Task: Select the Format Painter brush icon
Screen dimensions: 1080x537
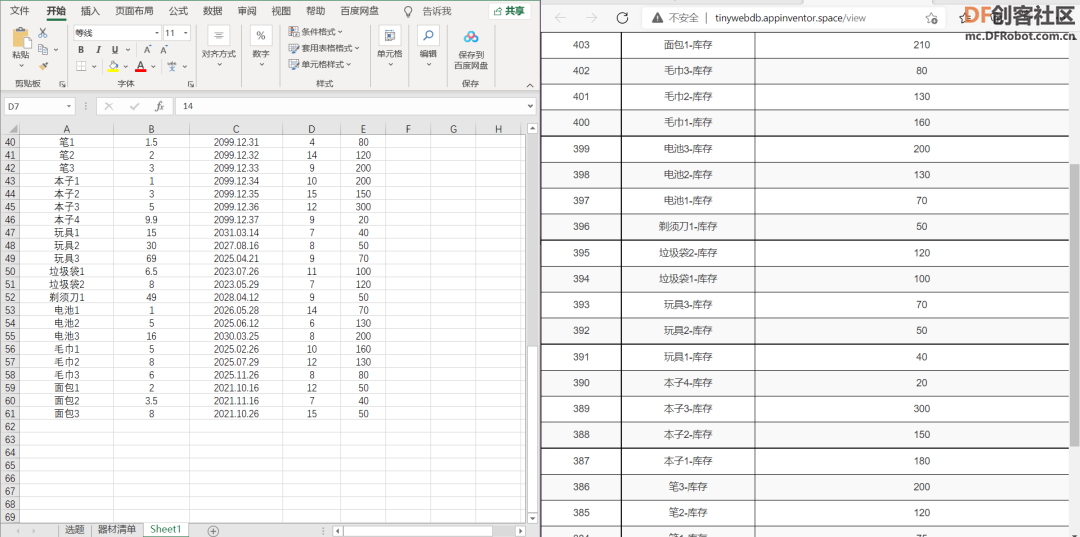Action: point(43,66)
